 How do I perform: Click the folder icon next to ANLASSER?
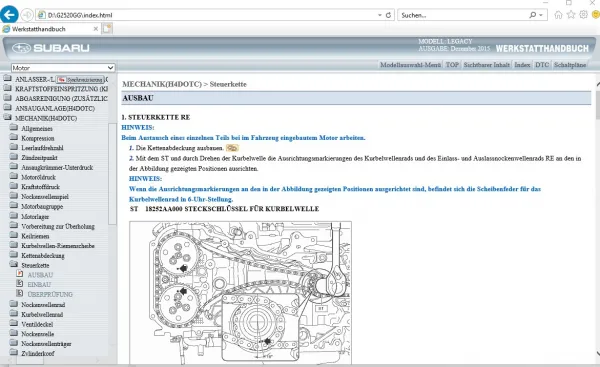coord(8,78)
